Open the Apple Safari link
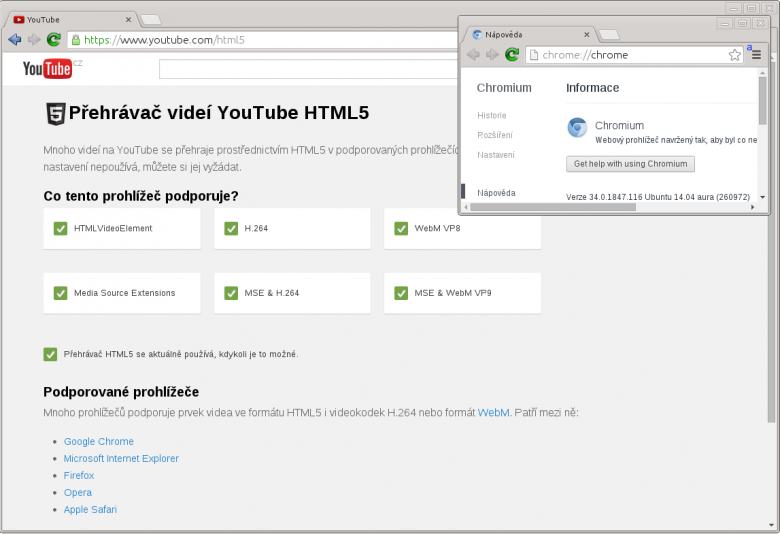780x534 pixels. click(x=90, y=510)
